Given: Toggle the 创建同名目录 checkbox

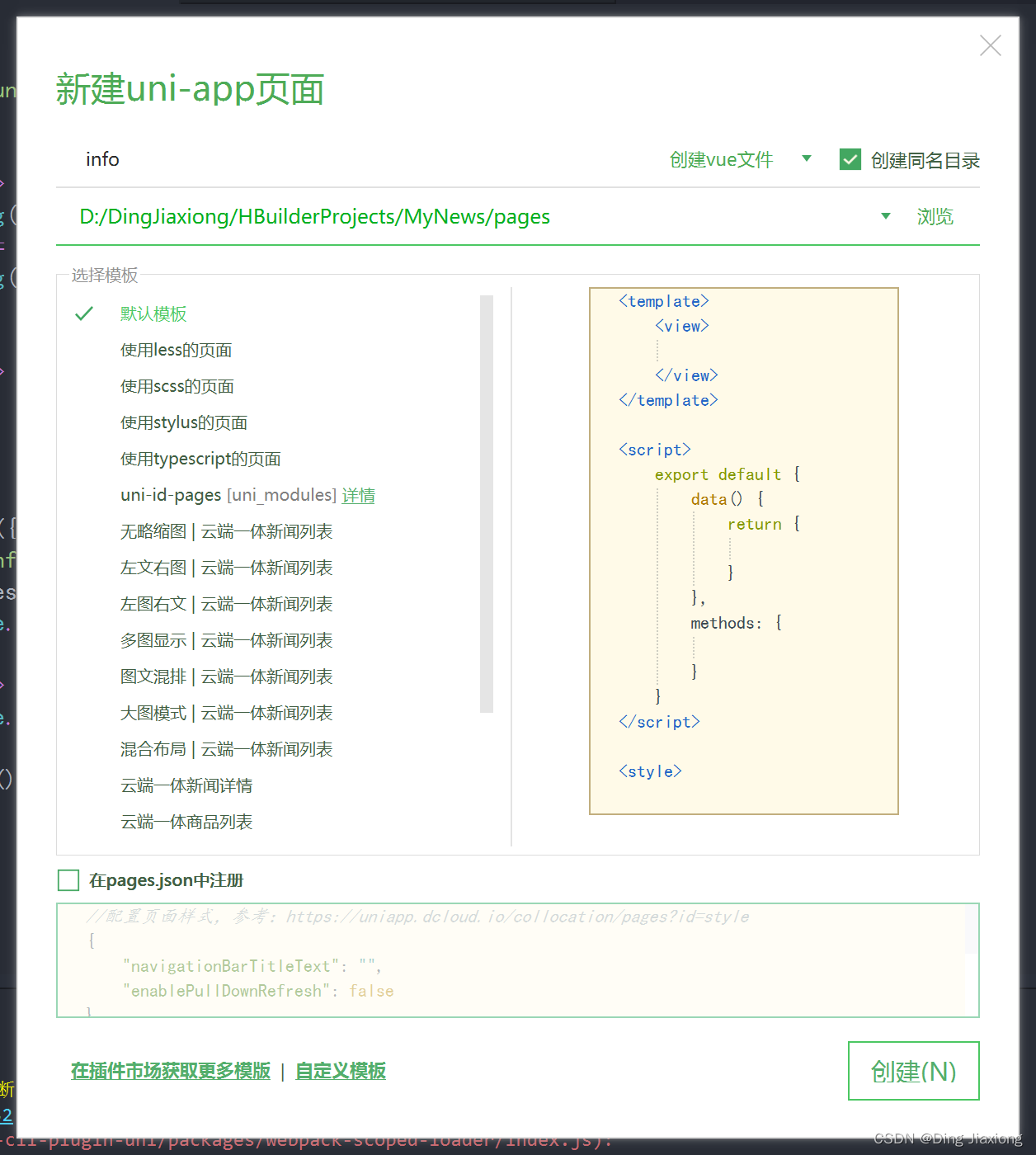Looking at the screenshot, I should pos(850,158).
